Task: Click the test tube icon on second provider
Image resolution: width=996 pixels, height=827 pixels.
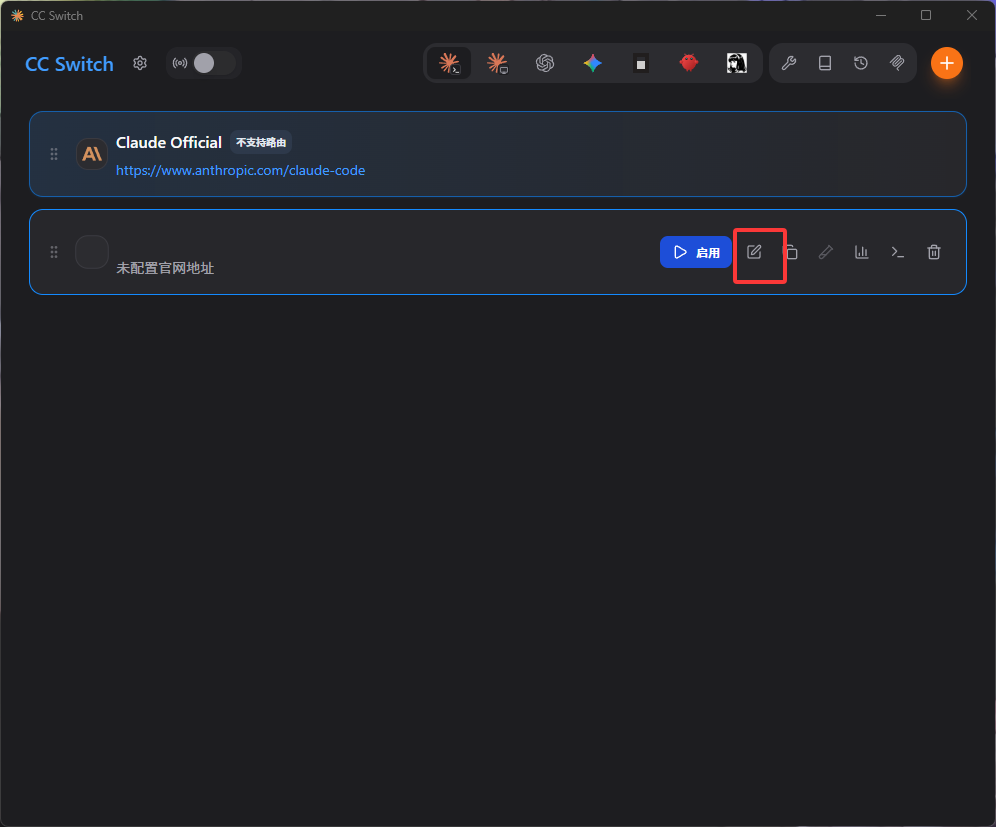Action: pos(826,252)
